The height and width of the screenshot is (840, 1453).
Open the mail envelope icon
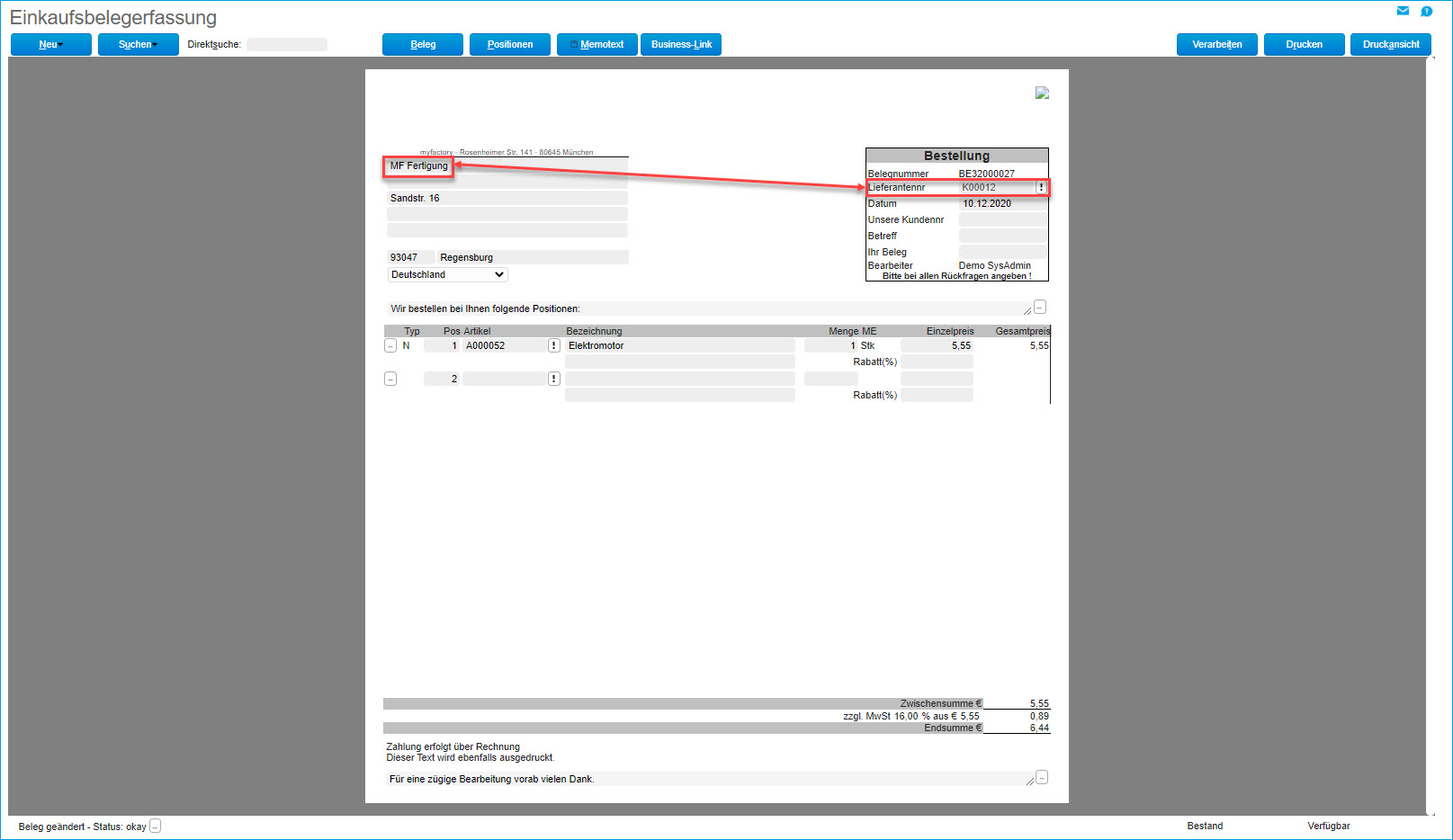pos(1402,11)
